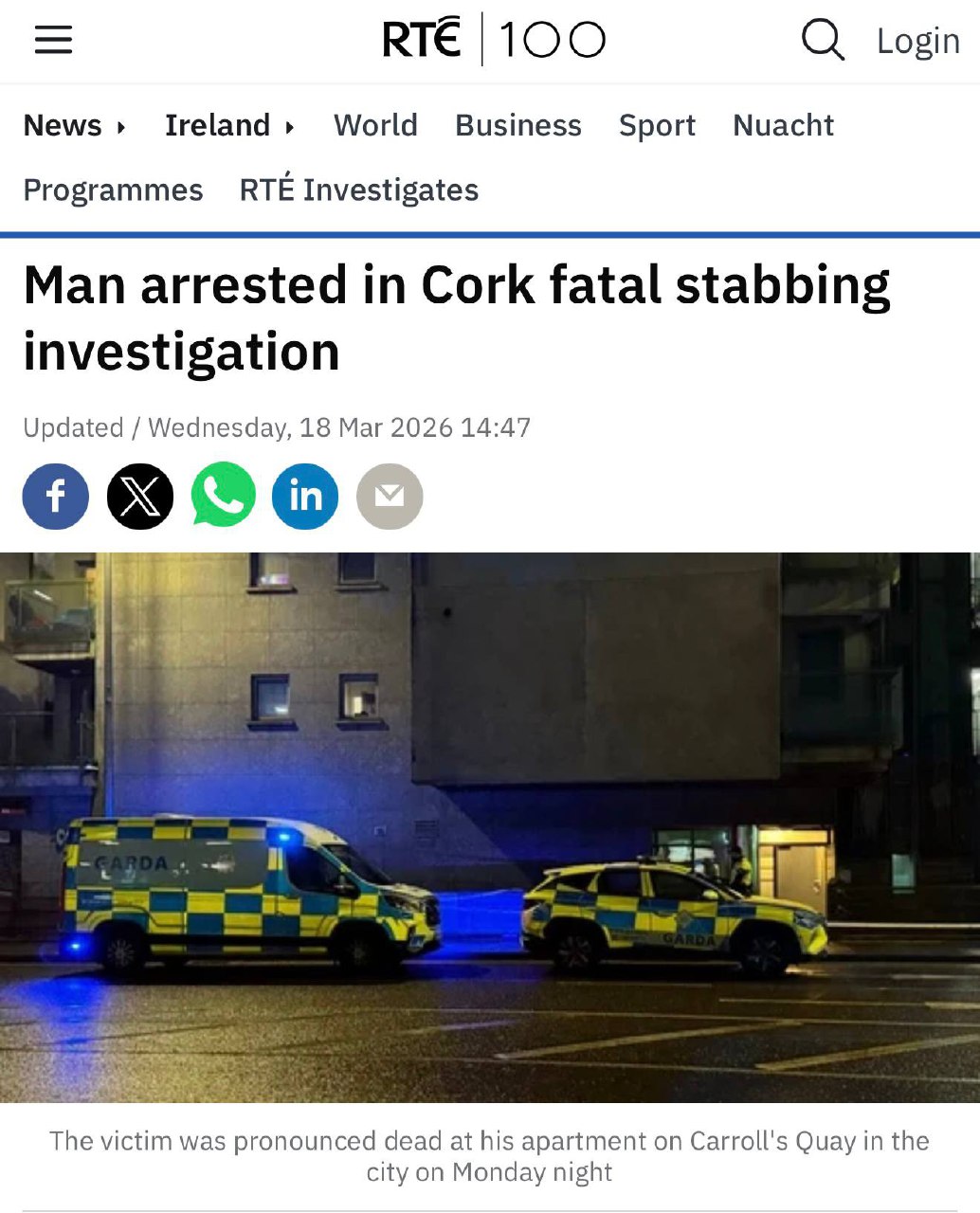The height and width of the screenshot is (1213, 980).
Task: Click the Cork stabbing article headline
Action: [x=457, y=318]
